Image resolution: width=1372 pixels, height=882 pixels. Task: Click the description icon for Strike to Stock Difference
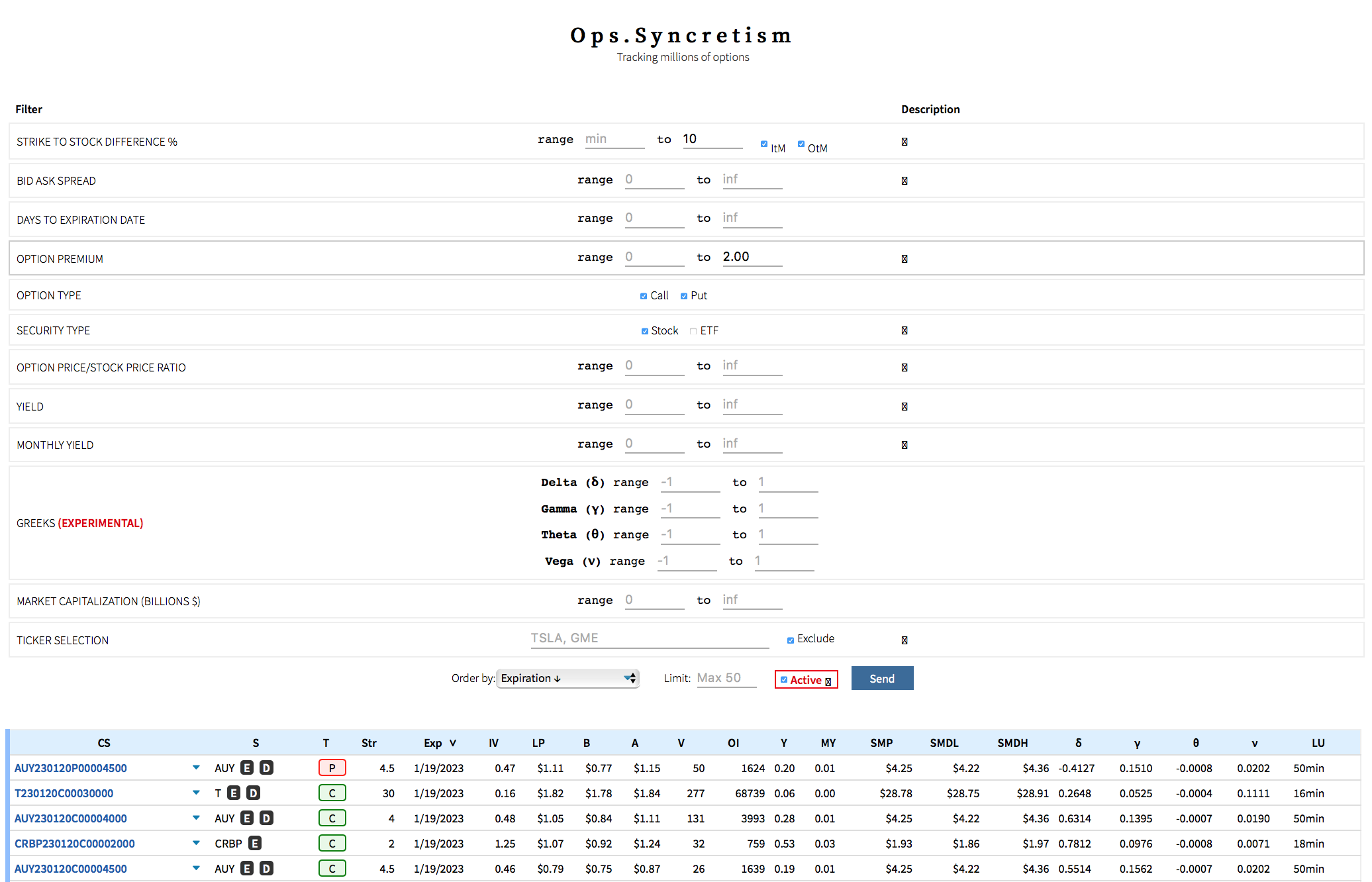tap(905, 142)
